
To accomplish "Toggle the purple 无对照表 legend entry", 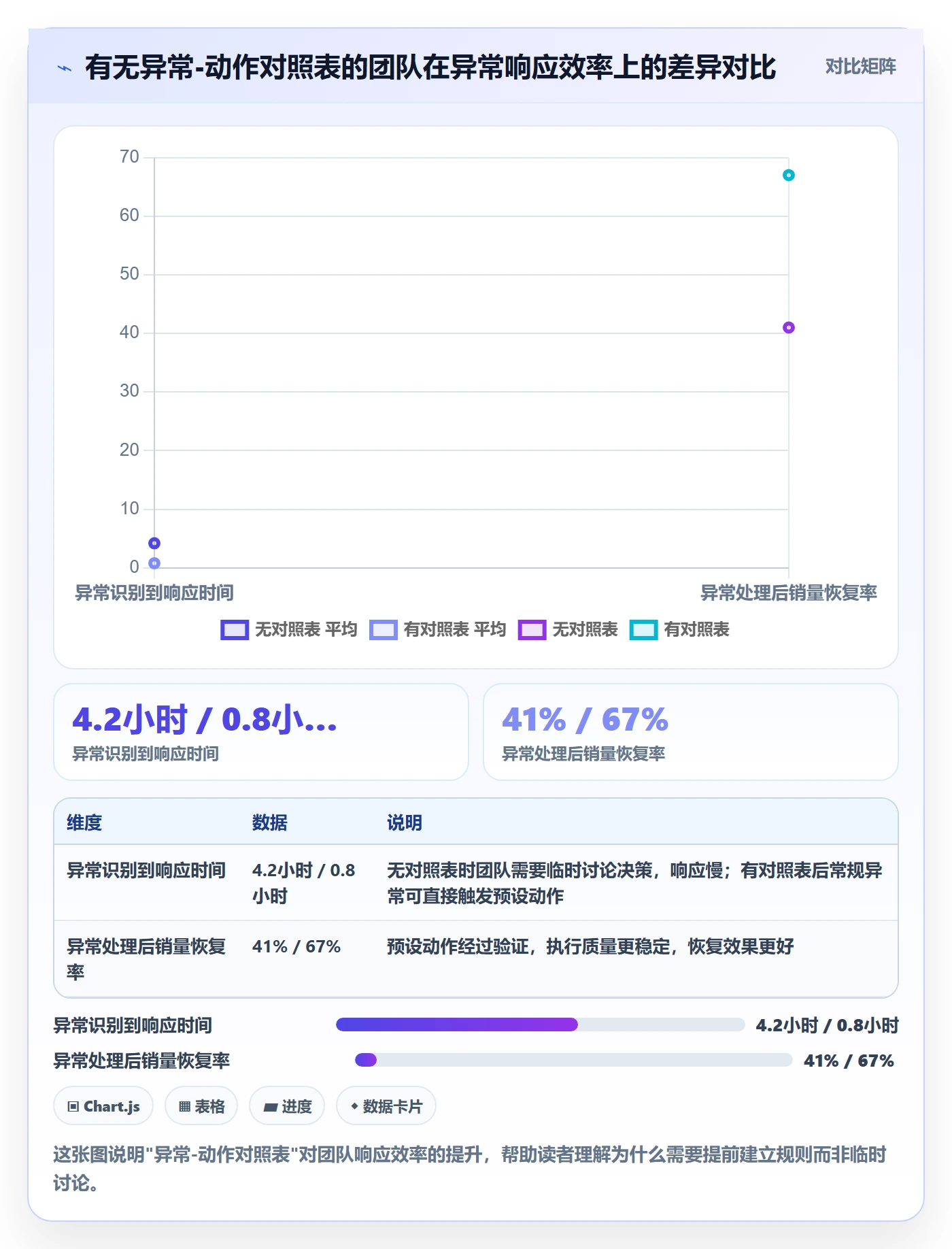I will 568,630.
